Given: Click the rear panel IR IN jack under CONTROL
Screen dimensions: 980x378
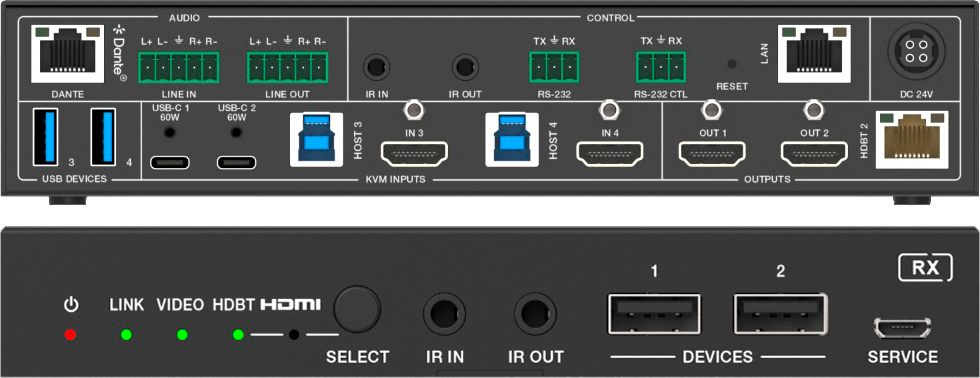Looking at the screenshot, I should click(x=376, y=66).
